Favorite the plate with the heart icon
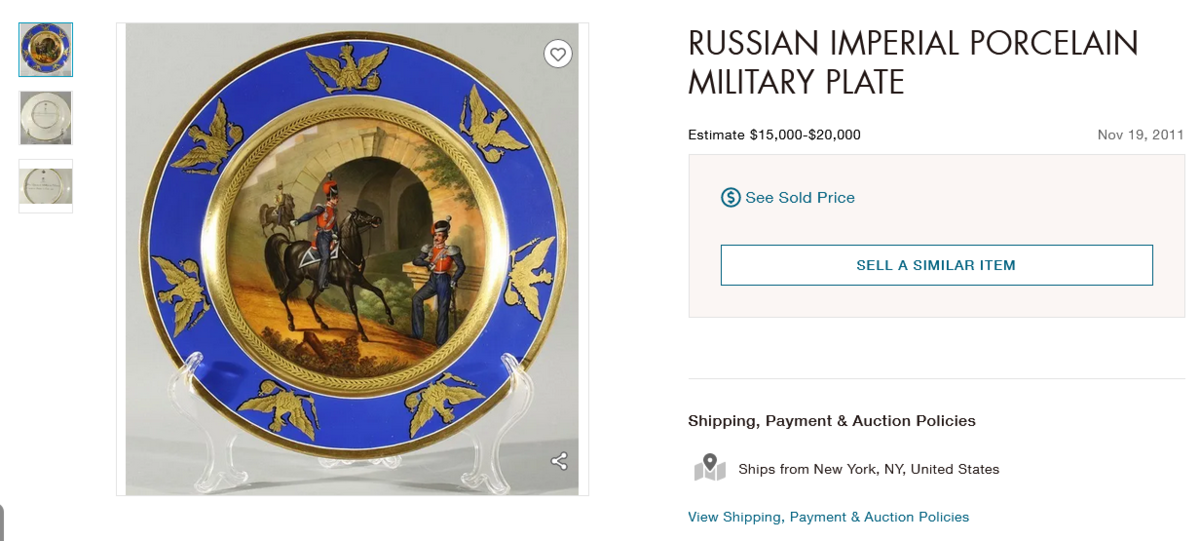Viewport: 1200px width, 541px height. tap(558, 54)
